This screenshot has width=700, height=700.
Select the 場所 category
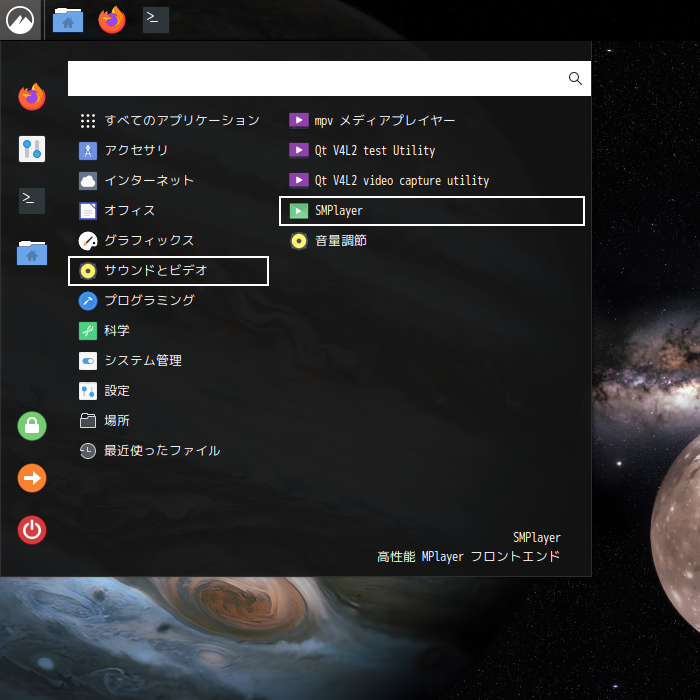tap(168, 421)
